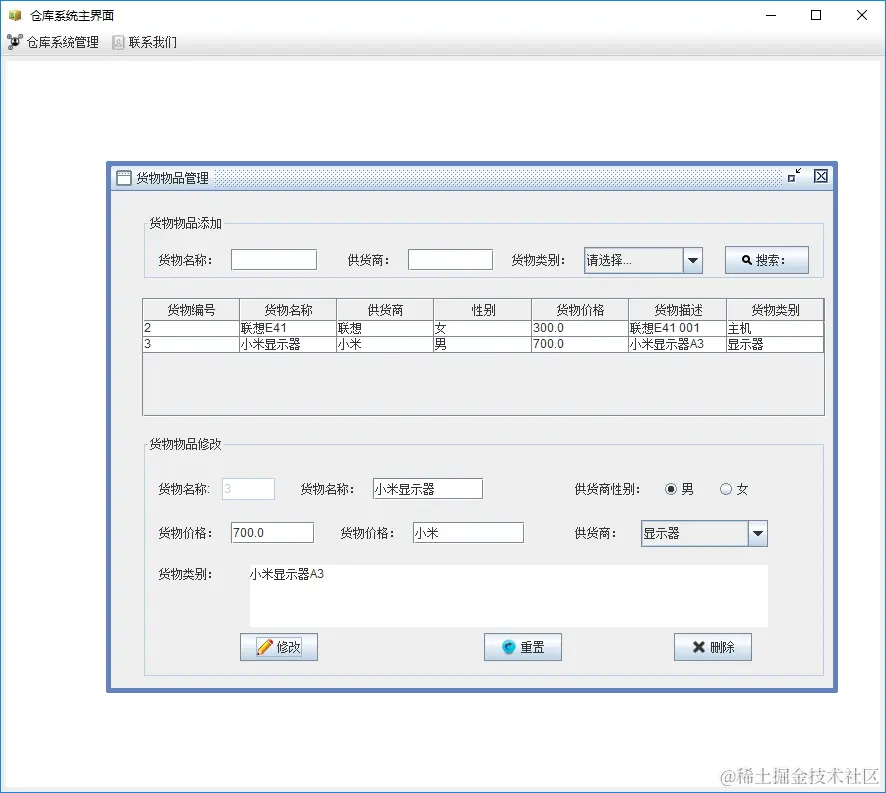Click the 女 gender cell in row 2
Image resolution: width=886 pixels, height=793 pixels.
[483, 328]
